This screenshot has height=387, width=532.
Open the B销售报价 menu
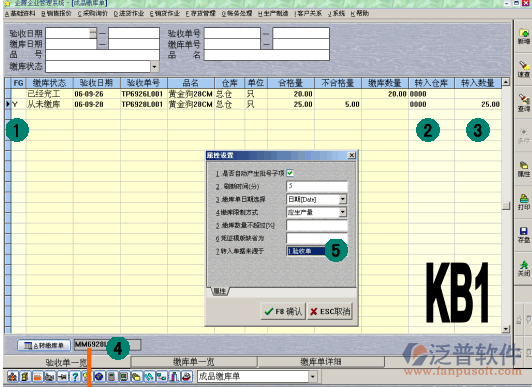pos(56,14)
